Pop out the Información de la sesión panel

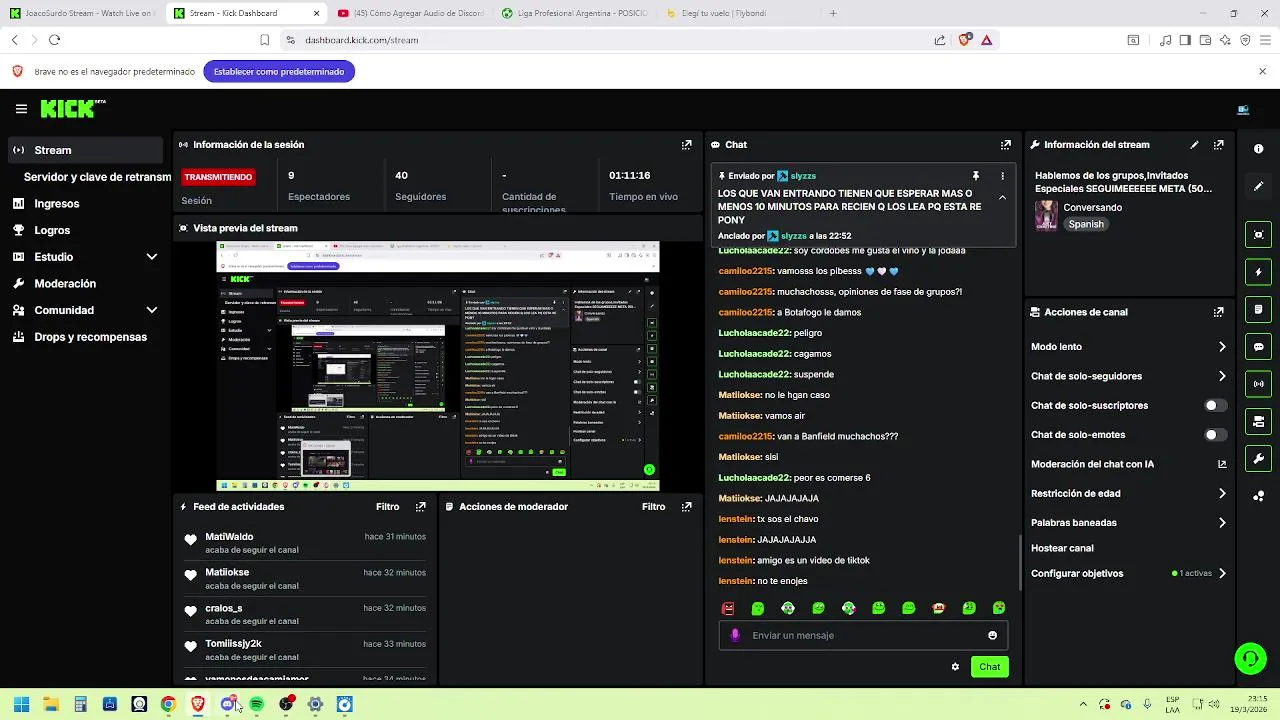[686, 145]
